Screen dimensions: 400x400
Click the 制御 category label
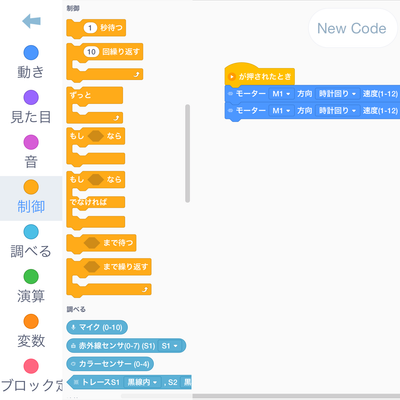pos(31,207)
